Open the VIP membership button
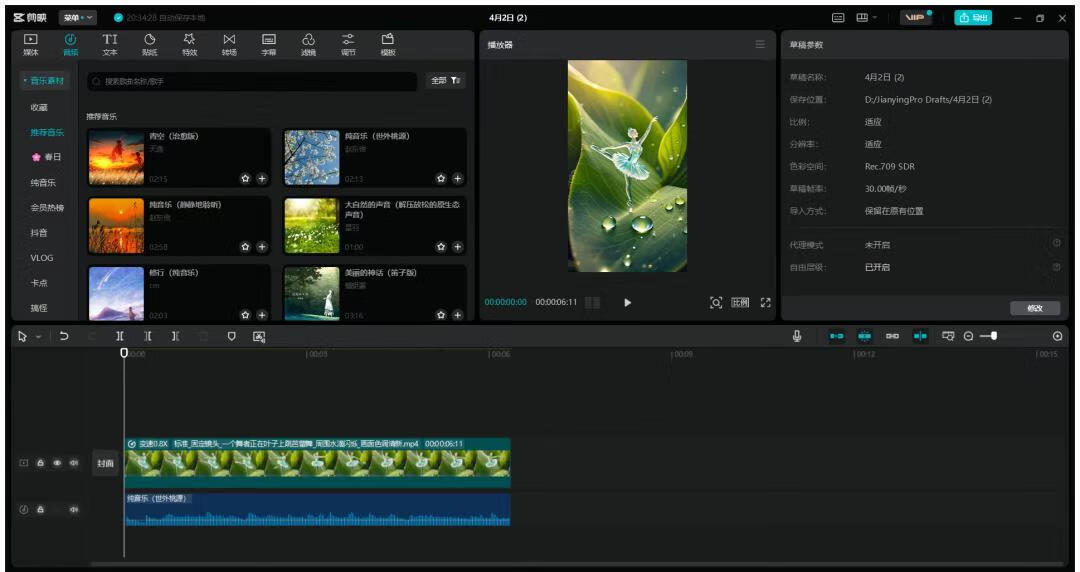1080x572 pixels. coord(915,17)
